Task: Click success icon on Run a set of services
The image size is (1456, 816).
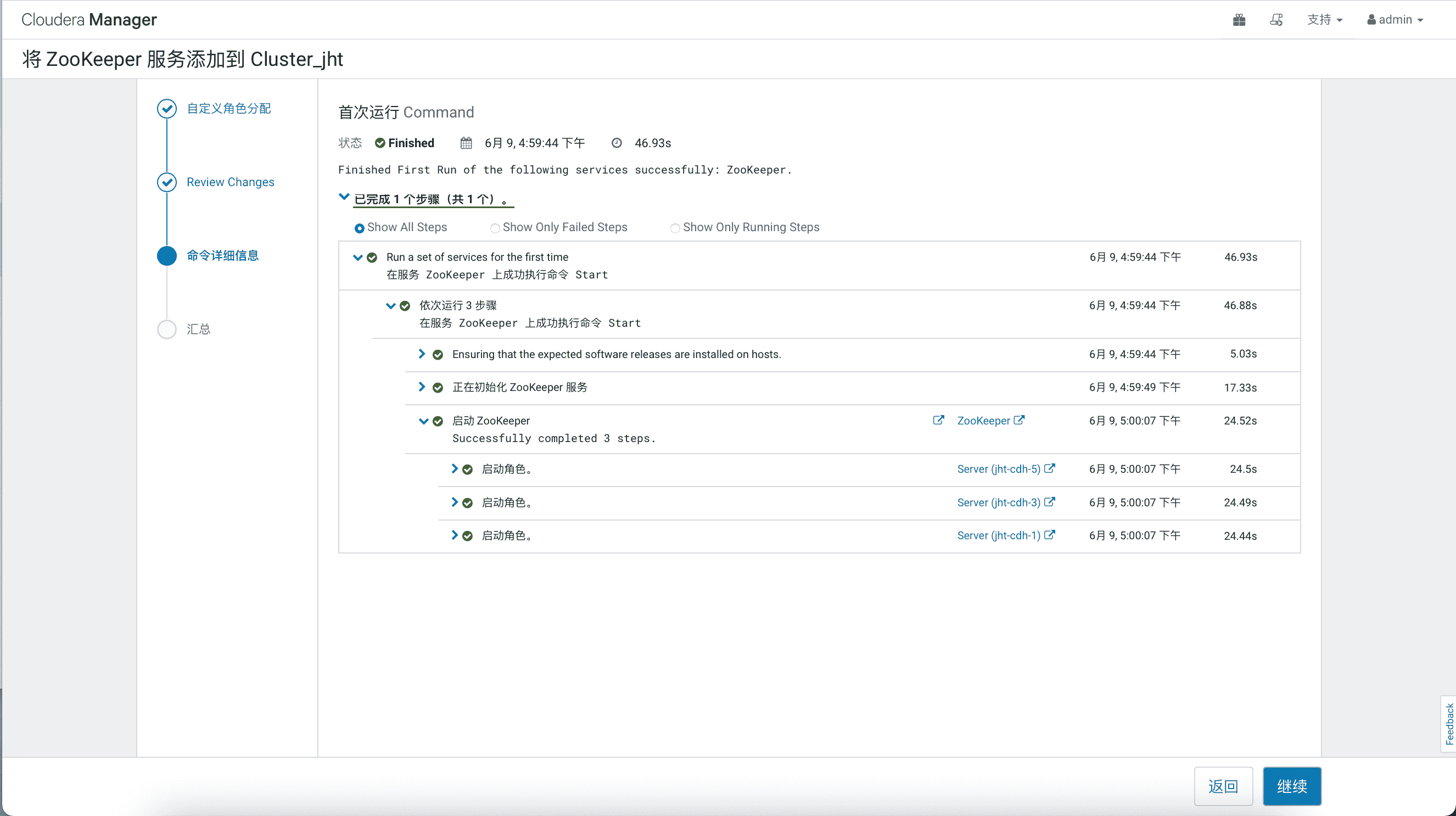Action: (372, 258)
